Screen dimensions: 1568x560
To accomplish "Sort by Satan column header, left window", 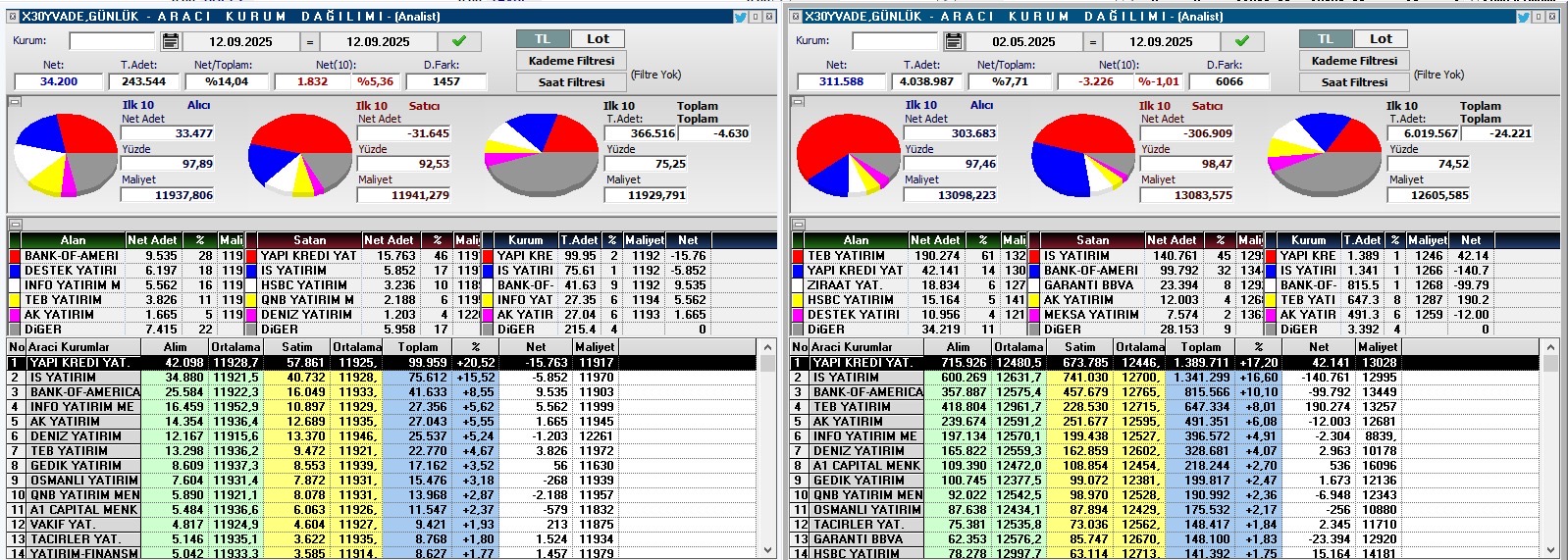I will tap(309, 239).
